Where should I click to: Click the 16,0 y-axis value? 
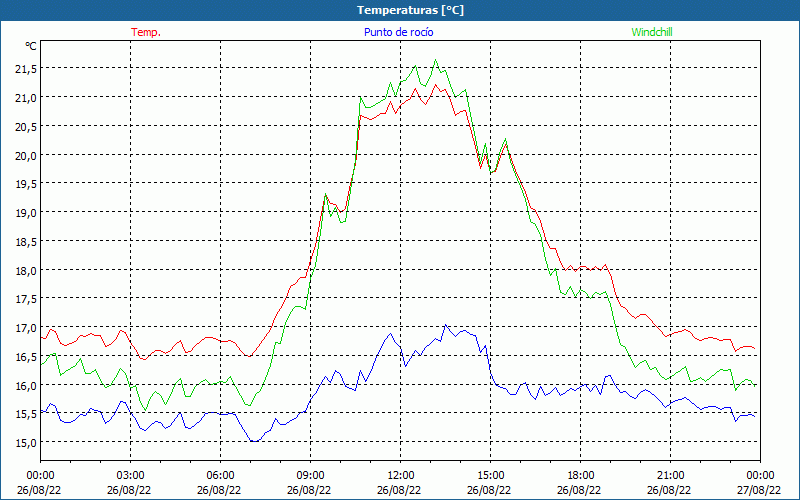click(x=26, y=385)
